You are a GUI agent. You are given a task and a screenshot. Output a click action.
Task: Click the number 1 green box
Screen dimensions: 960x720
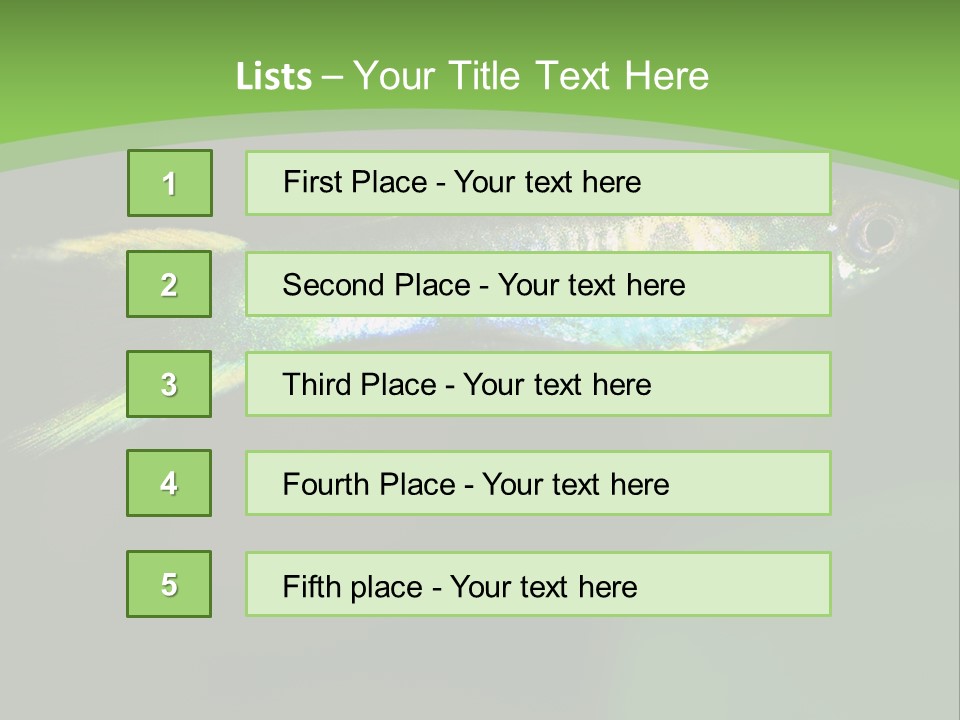point(170,183)
